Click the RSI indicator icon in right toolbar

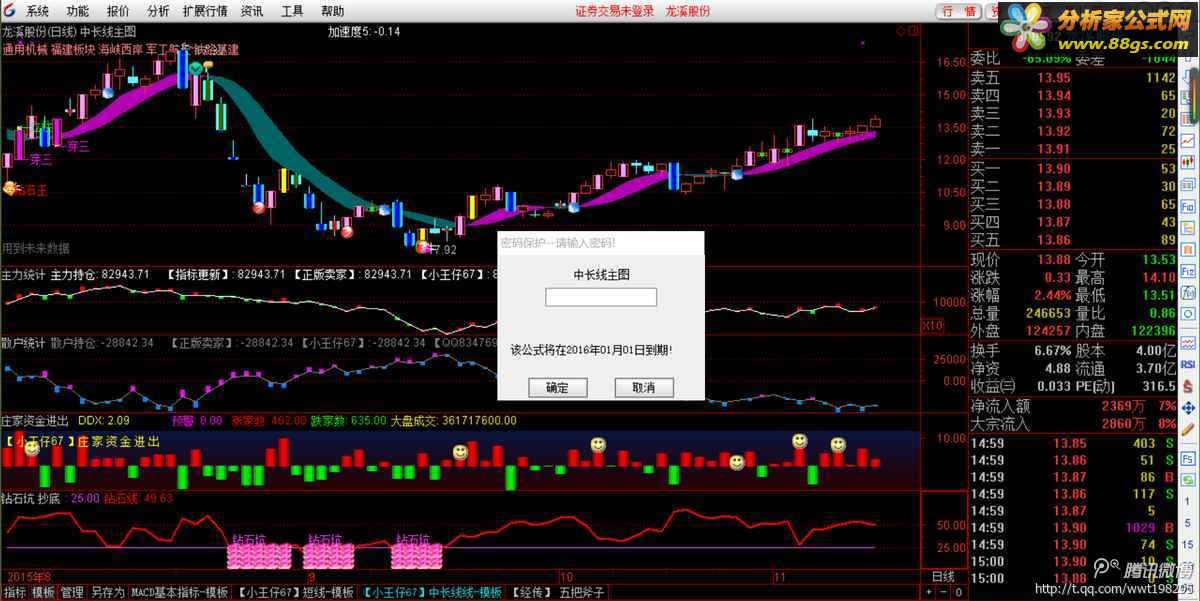click(1189, 364)
